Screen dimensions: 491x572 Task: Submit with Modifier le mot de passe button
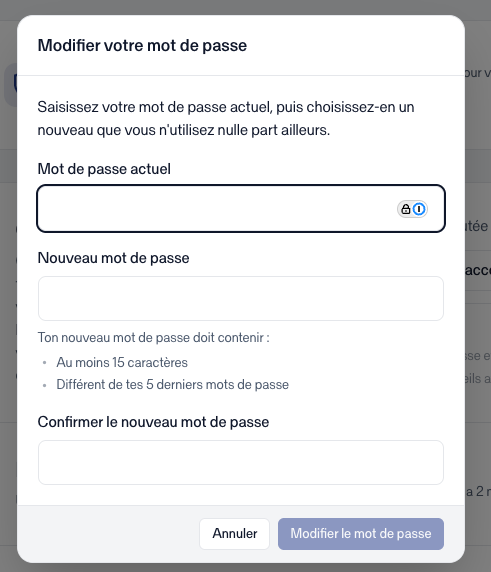click(x=361, y=534)
